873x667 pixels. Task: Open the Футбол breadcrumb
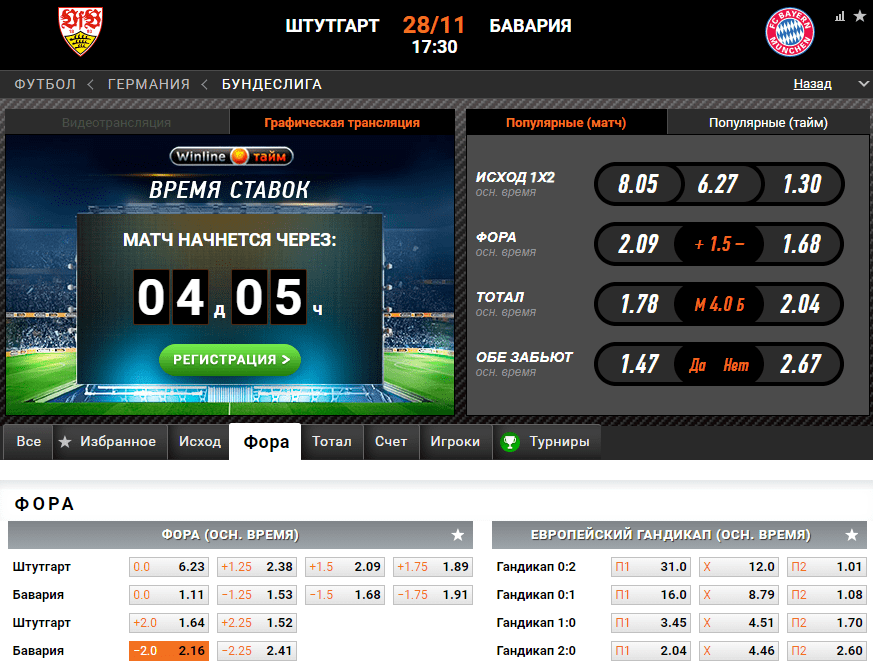pyautogui.click(x=45, y=84)
